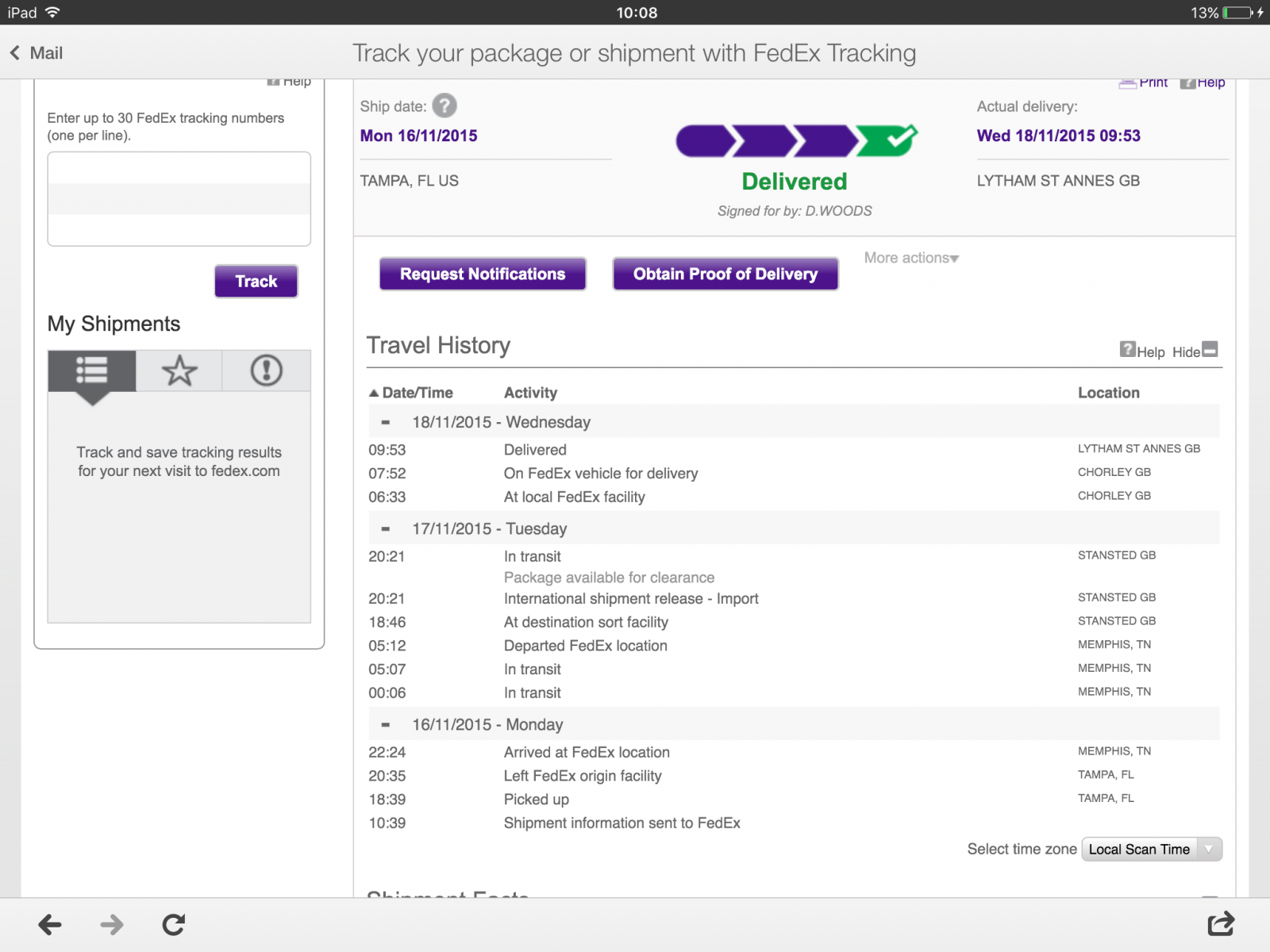Select the alerts exclamation tab
The image size is (1270, 952).
[267, 370]
